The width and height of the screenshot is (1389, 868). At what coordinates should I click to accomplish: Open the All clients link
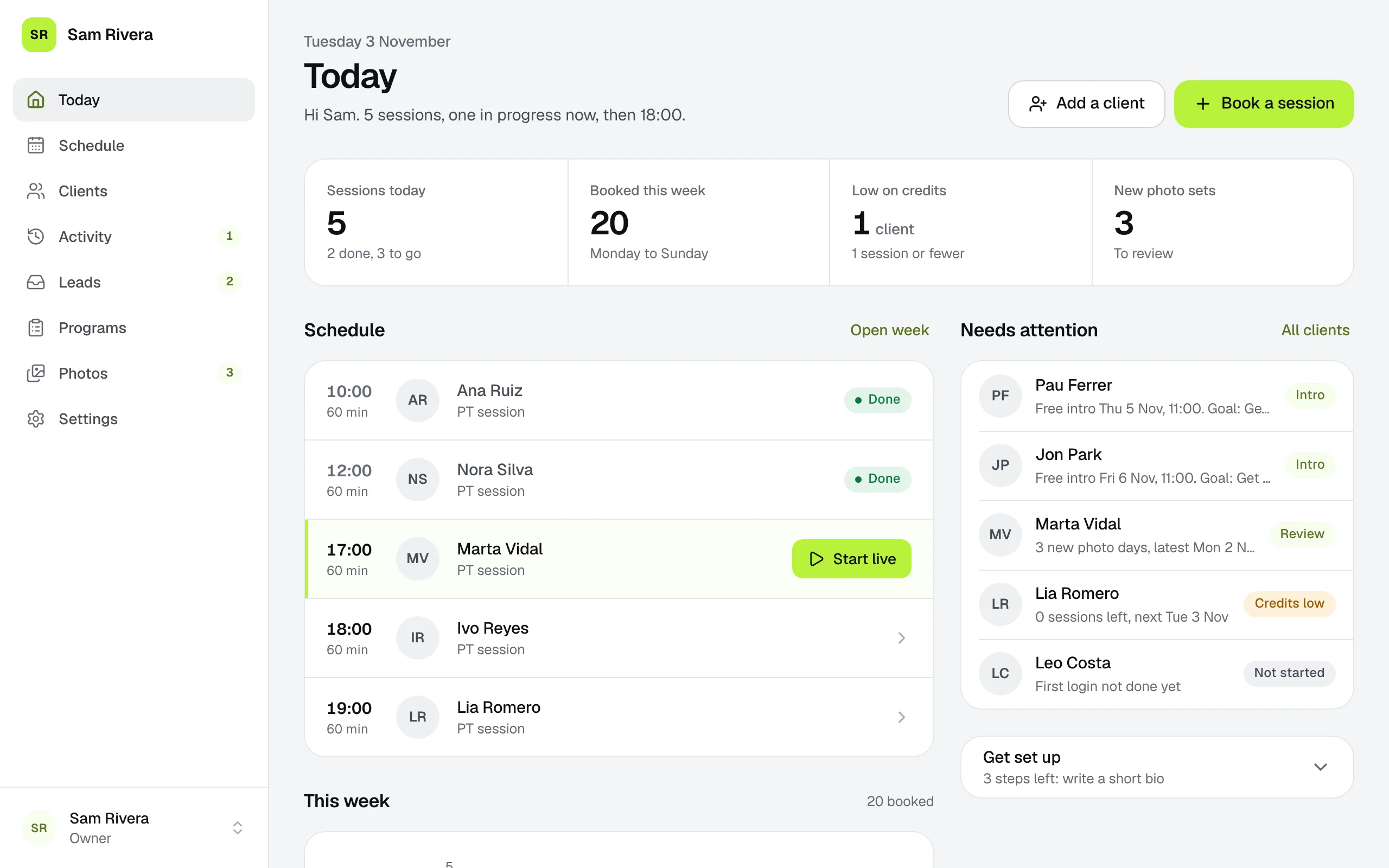tap(1315, 330)
